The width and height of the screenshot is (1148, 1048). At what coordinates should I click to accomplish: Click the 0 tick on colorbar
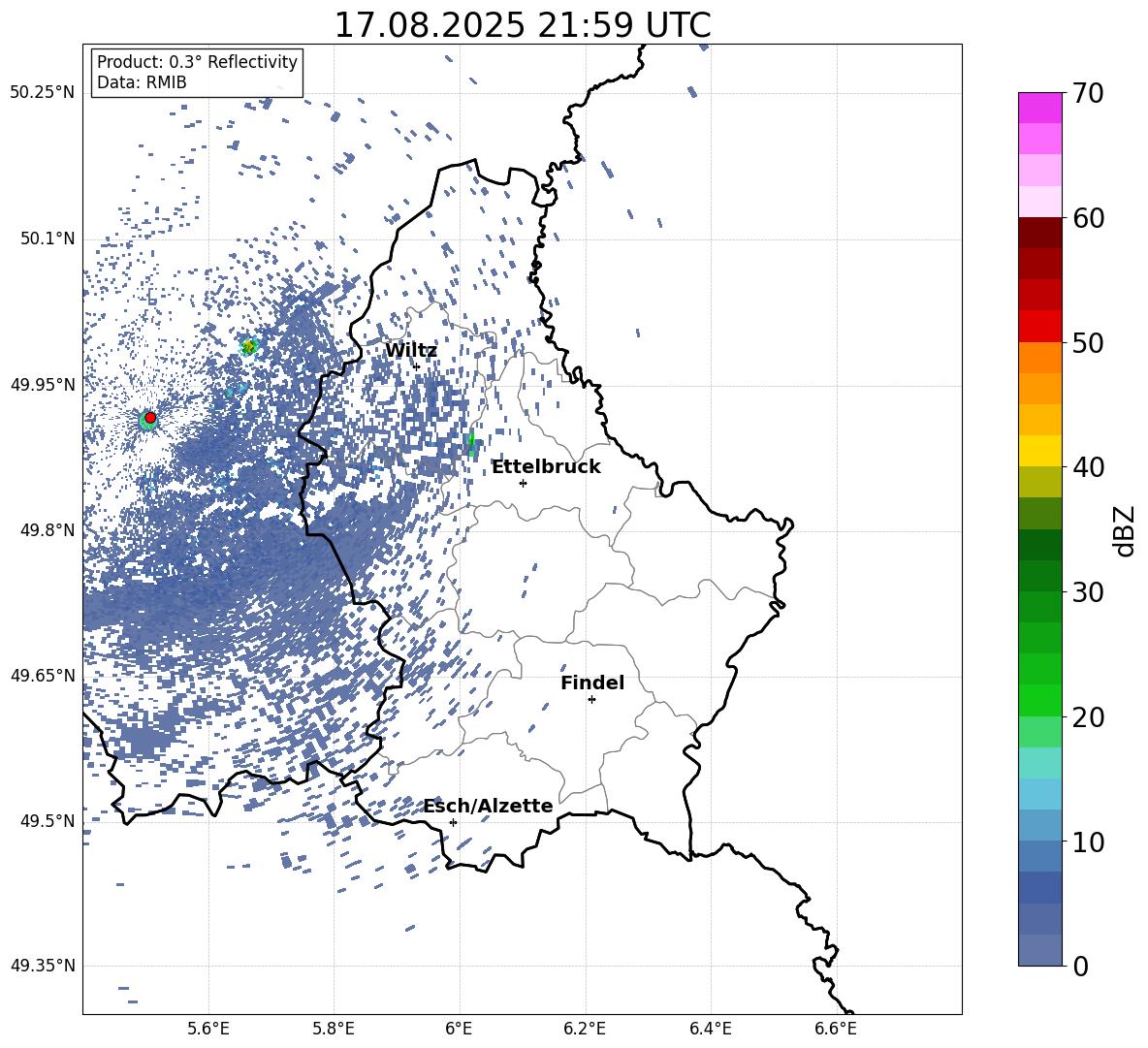coord(1080,966)
